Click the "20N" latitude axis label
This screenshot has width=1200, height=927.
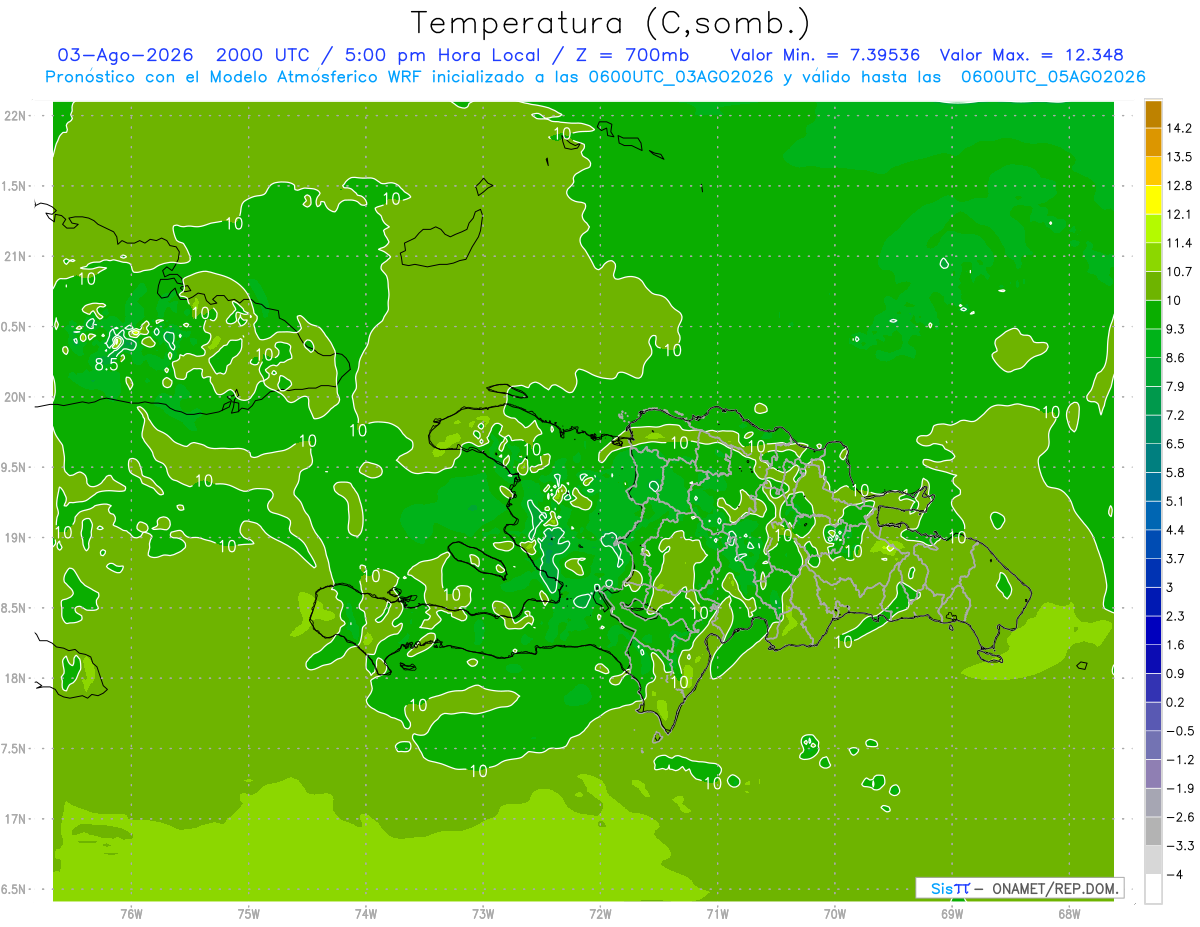(x=17, y=397)
